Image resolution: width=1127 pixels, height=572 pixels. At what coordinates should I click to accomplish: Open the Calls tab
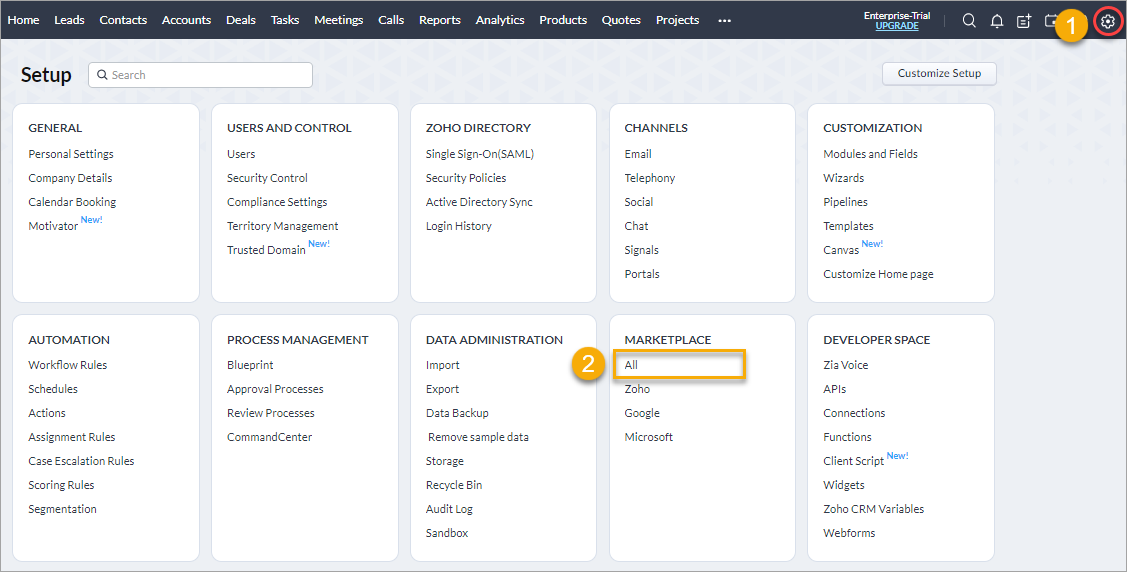coord(391,20)
